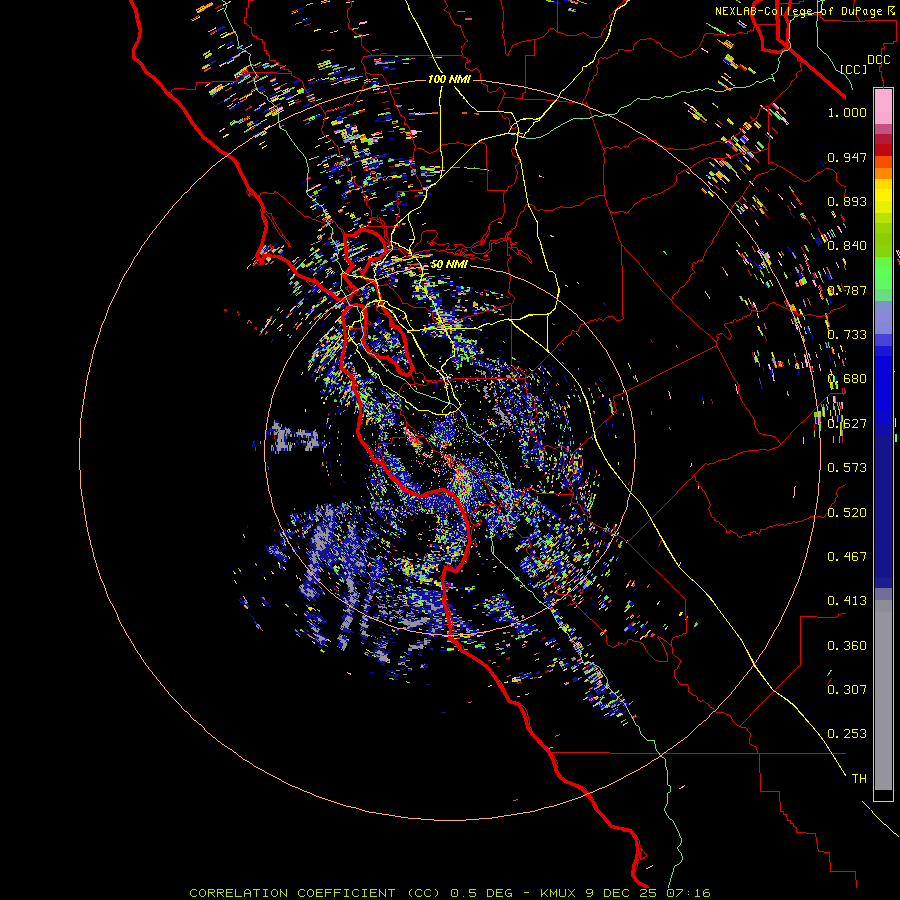Click the [CC] label above the color bar
The image size is (900, 900).
pos(854,69)
